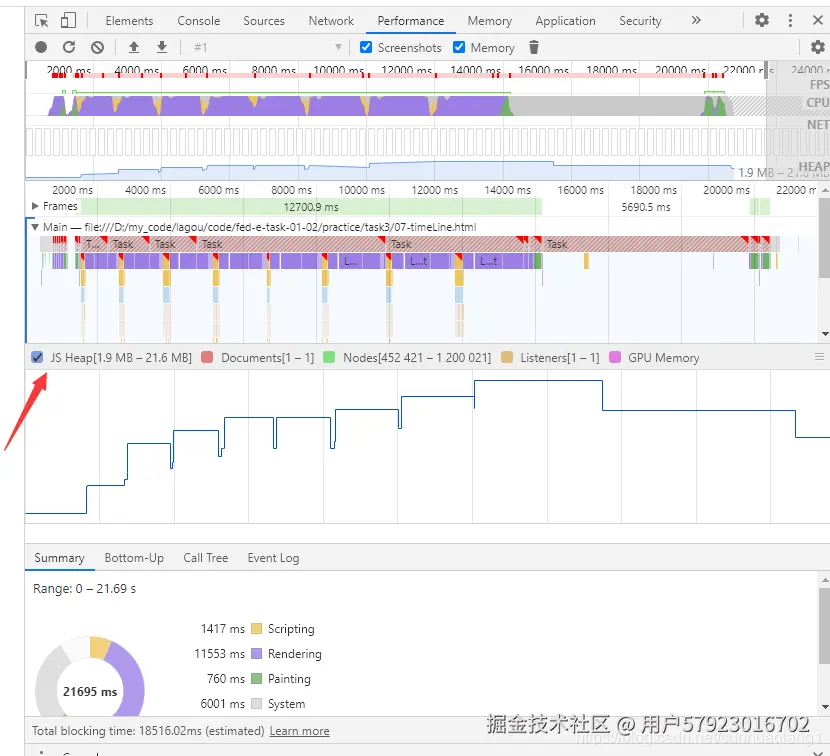This screenshot has height=756, width=830.
Task: Close the DevTools panel
Action: [x=818, y=20]
